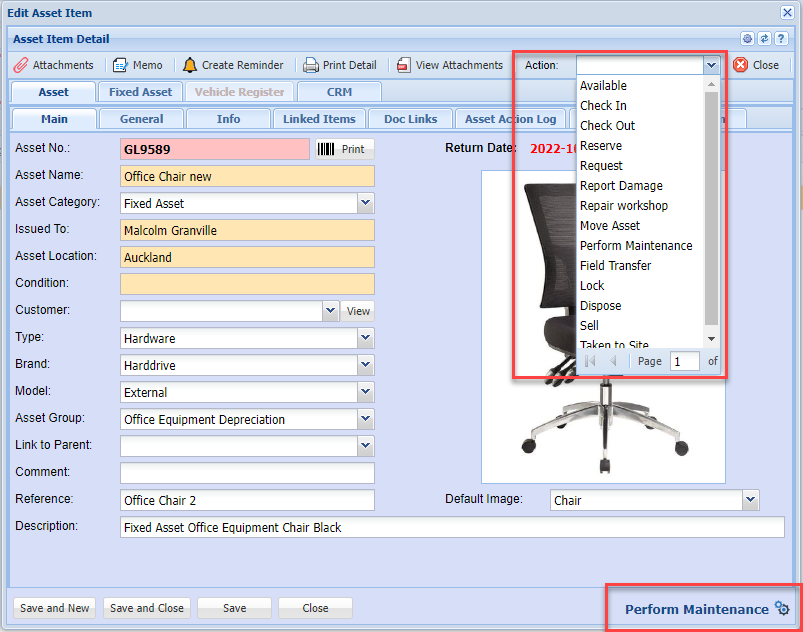Click the refresh icon in the panel header
This screenshot has width=803, height=632.
764,39
